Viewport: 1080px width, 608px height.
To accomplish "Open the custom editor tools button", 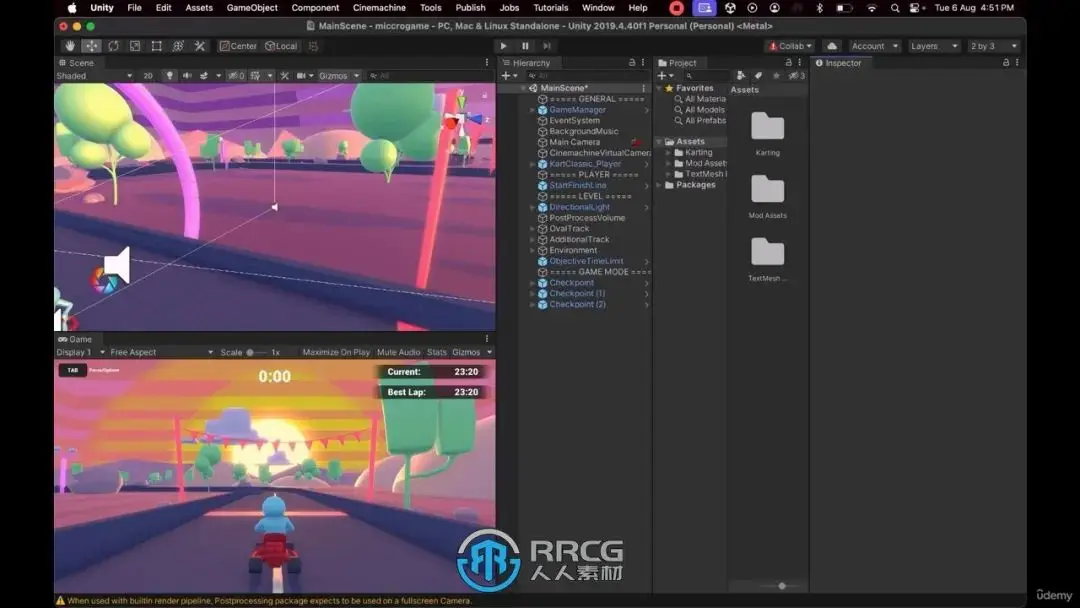I will [200, 46].
